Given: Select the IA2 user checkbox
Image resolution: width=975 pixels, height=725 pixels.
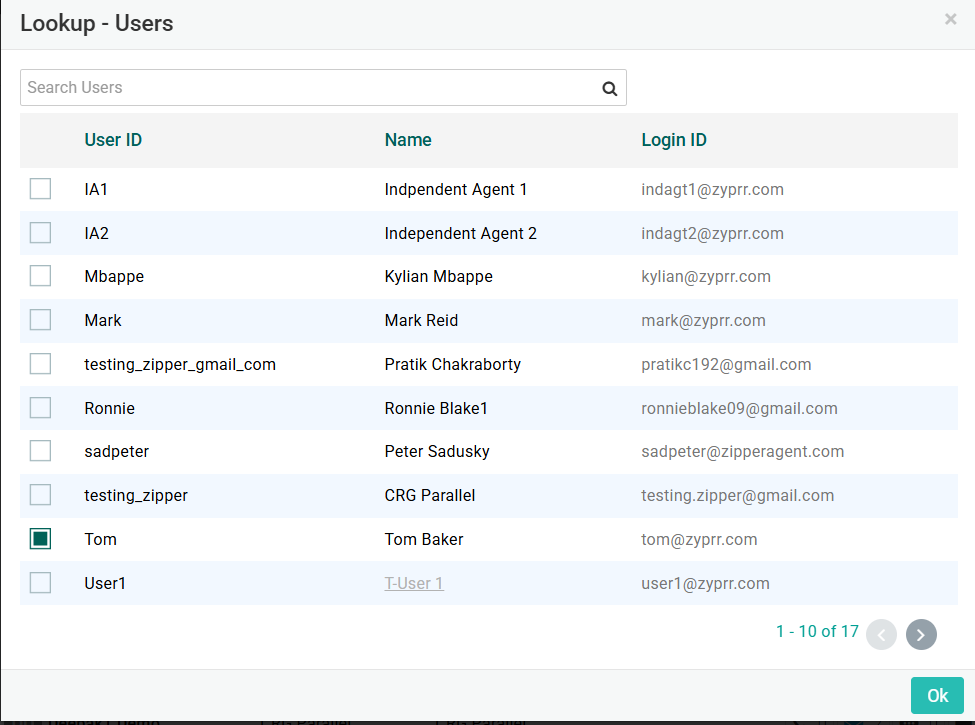Looking at the screenshot, I should (x=40, y=233).
